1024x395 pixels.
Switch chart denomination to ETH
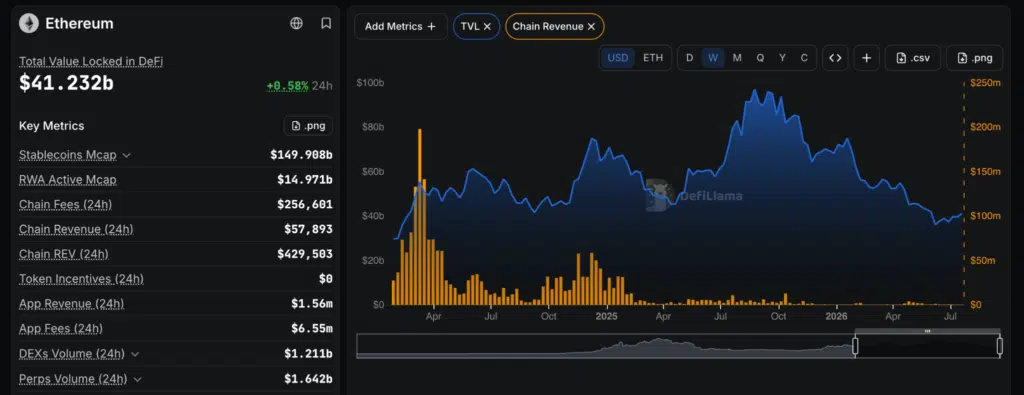click(x=653, y=57)
